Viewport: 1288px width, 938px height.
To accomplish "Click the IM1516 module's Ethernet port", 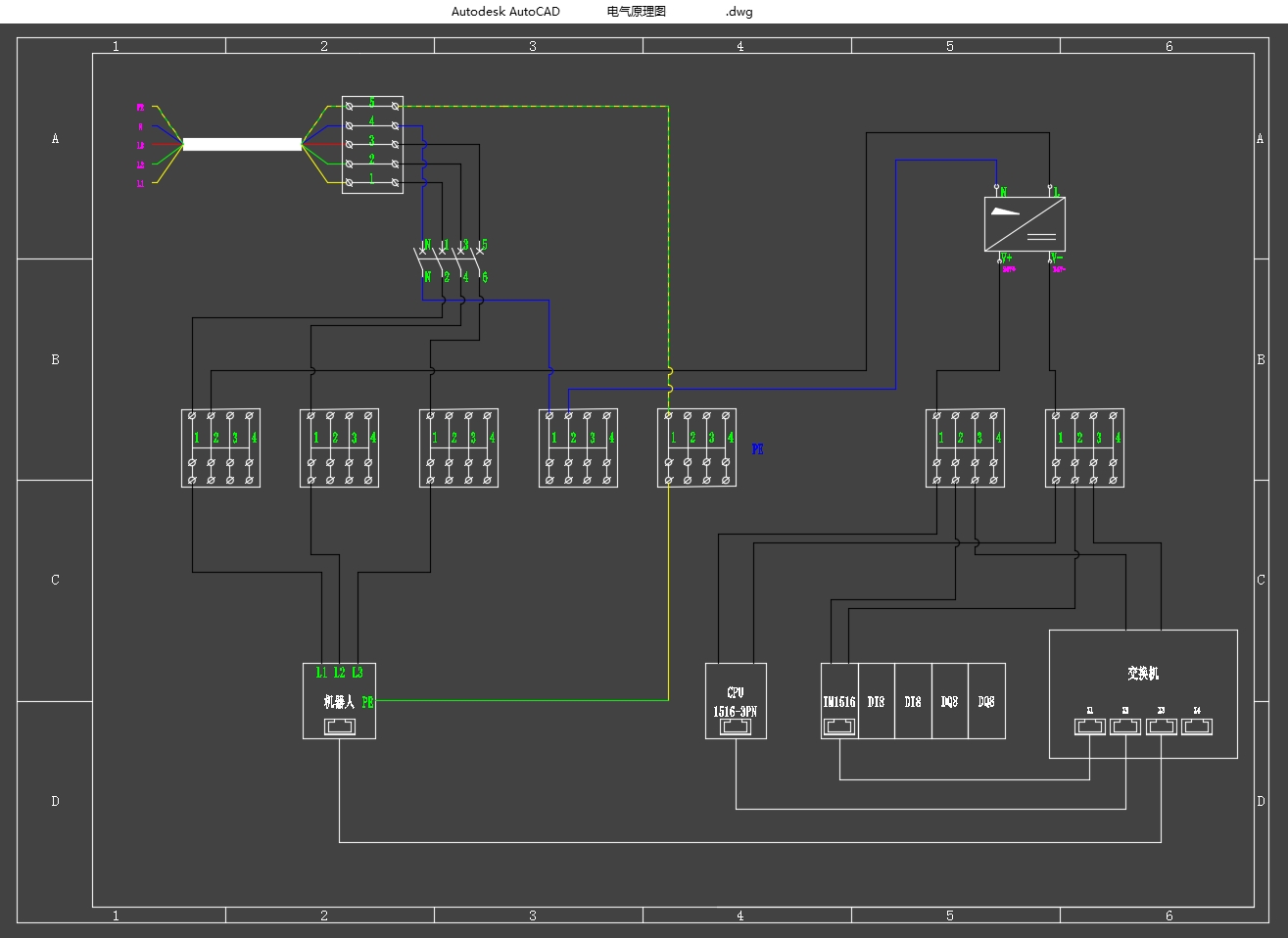I will pos(839,727).
